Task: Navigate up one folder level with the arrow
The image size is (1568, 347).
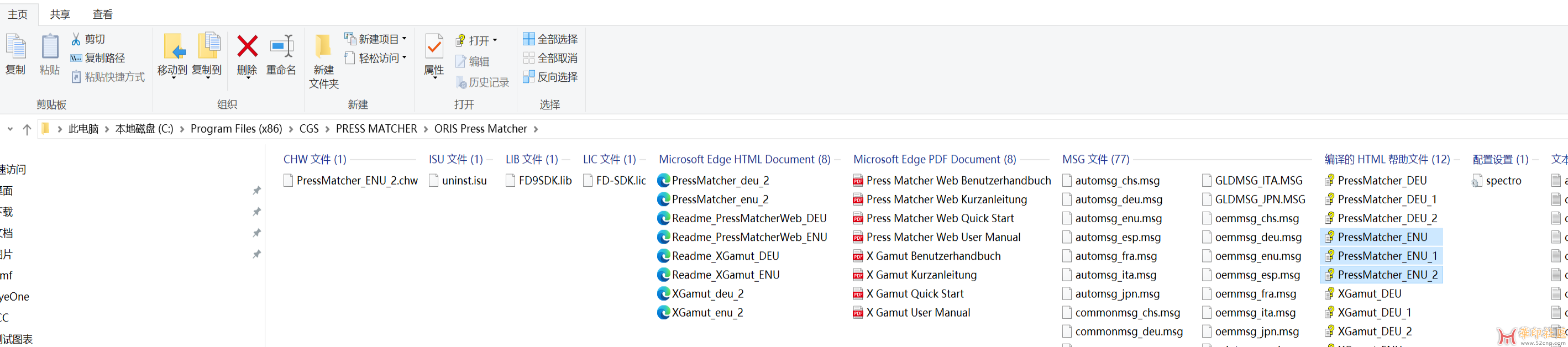Action: coord(27,129)
